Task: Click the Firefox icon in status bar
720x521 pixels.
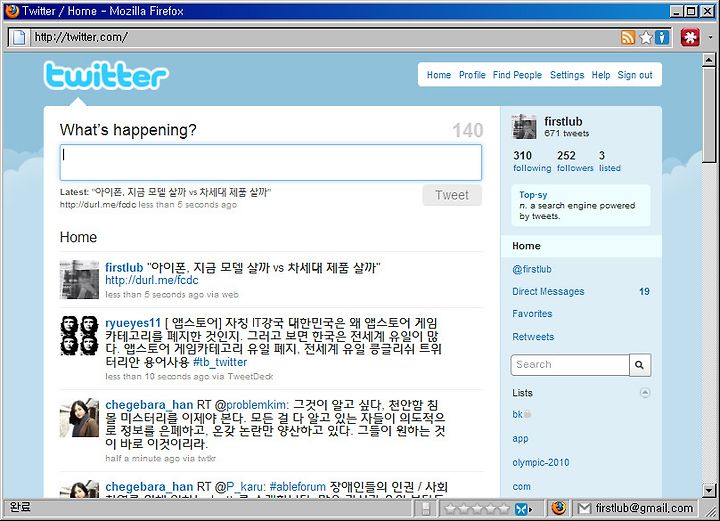Action: 559,508
